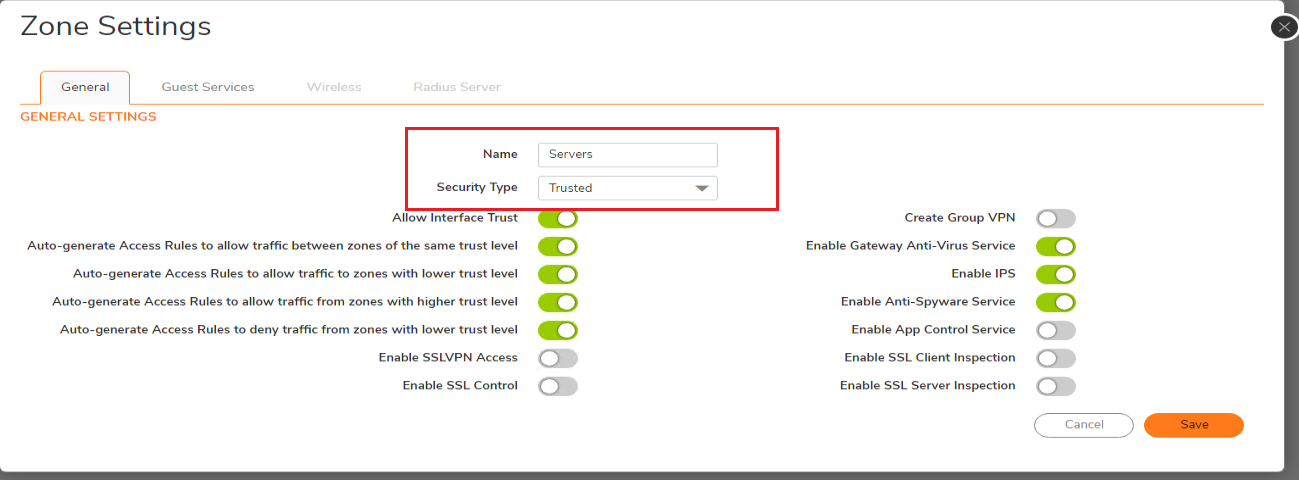This screenshot has width=1299, height=480.
Task: Toggle auto-generate rules to lower trust zones
Action: pos(558,274)
